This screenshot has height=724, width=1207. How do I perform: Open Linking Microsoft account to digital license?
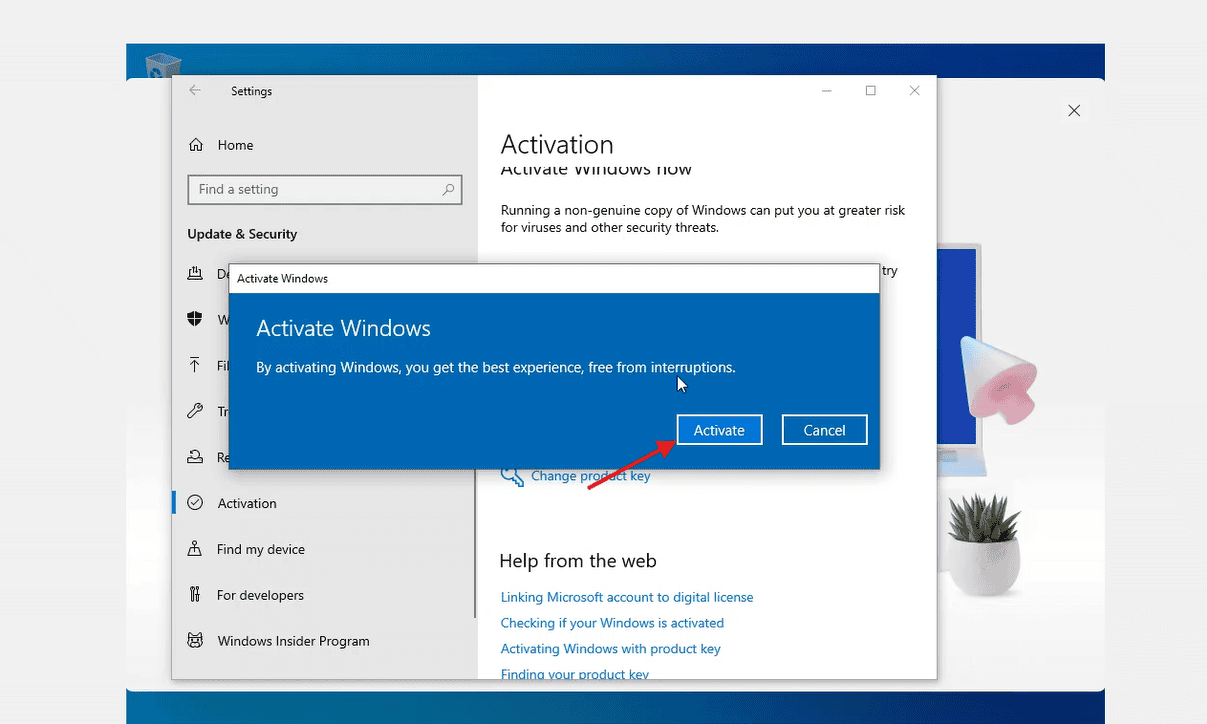(627, 597)
